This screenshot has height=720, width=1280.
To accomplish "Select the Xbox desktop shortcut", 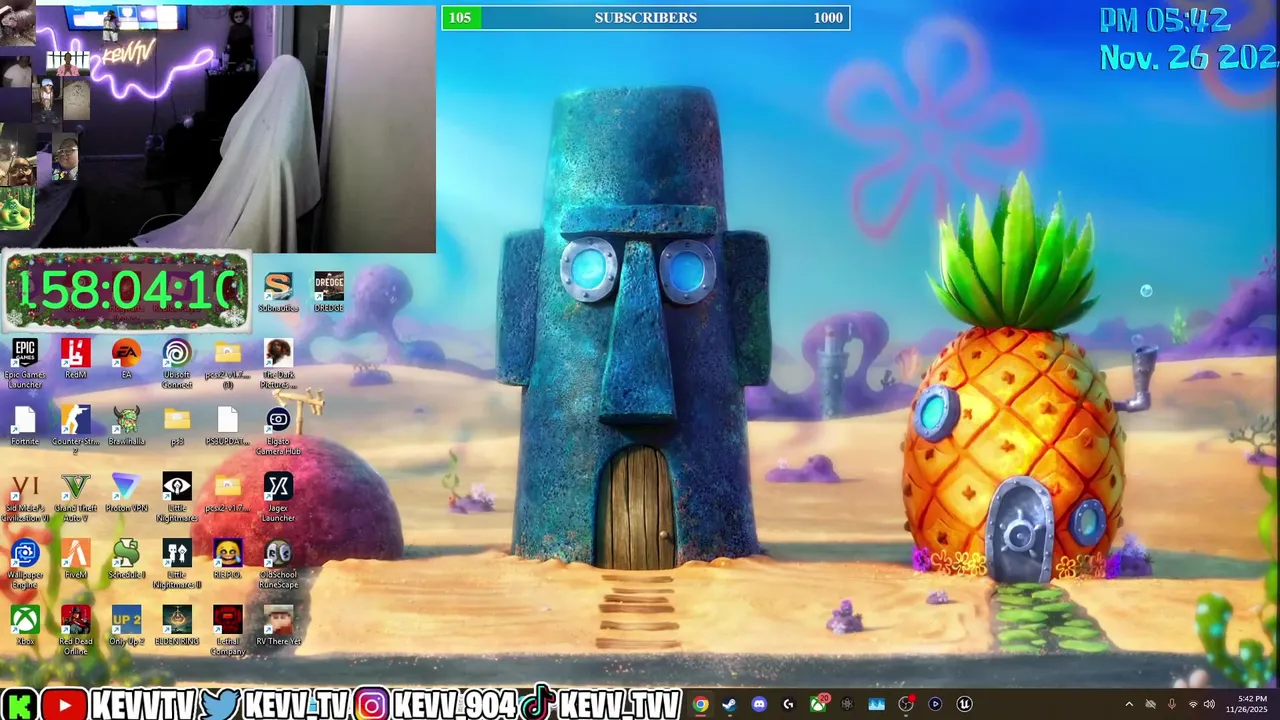I will click(25, 626).
